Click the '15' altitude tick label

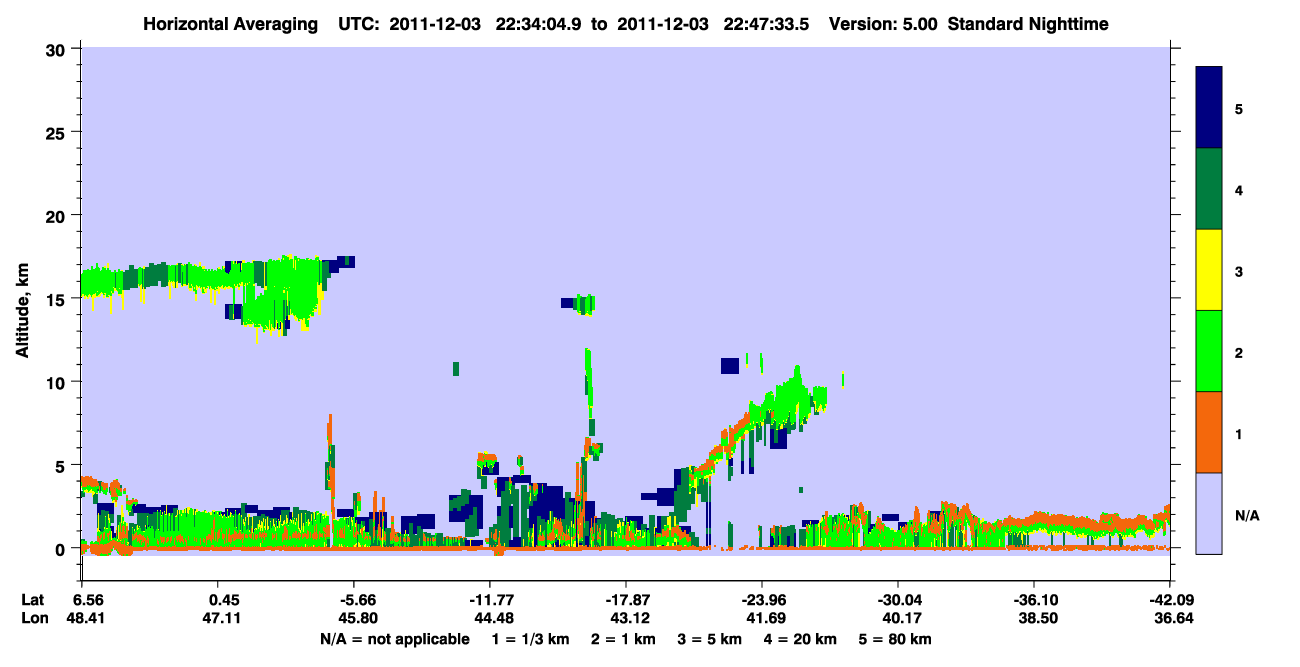tap(58, 299)
